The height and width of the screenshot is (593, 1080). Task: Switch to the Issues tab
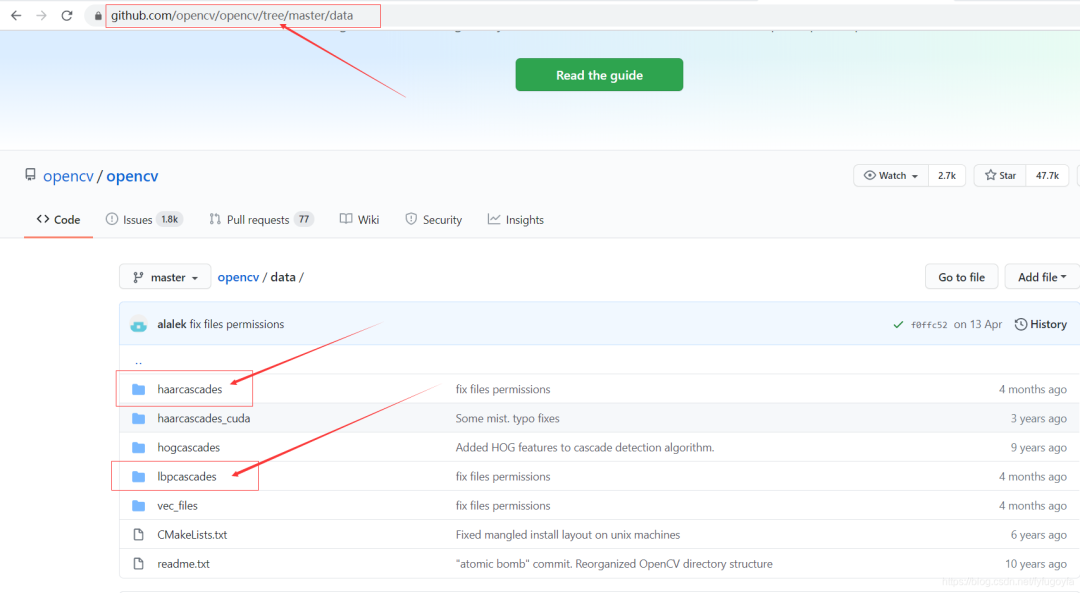click(x=144, y=219)
